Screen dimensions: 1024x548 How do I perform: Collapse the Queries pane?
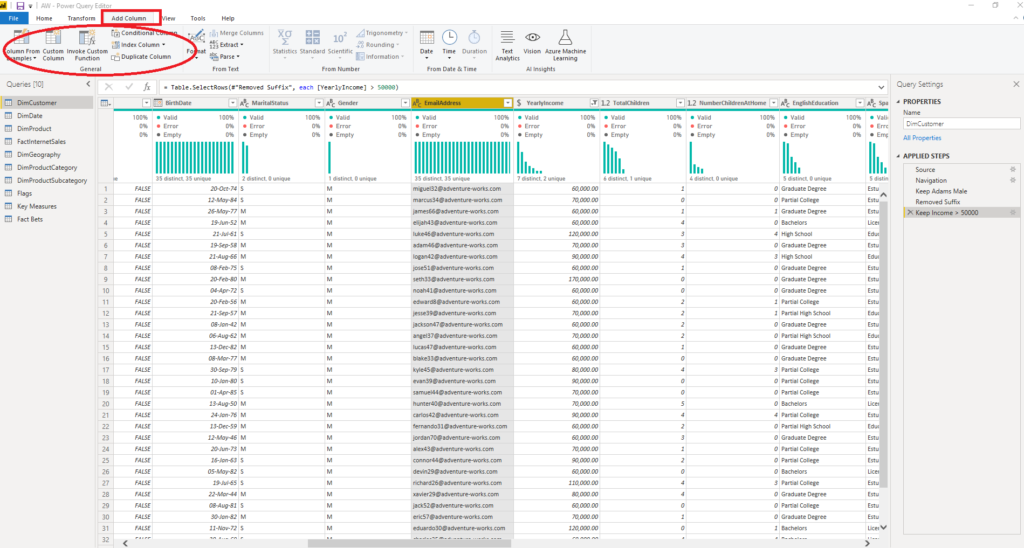pos(88,84)
